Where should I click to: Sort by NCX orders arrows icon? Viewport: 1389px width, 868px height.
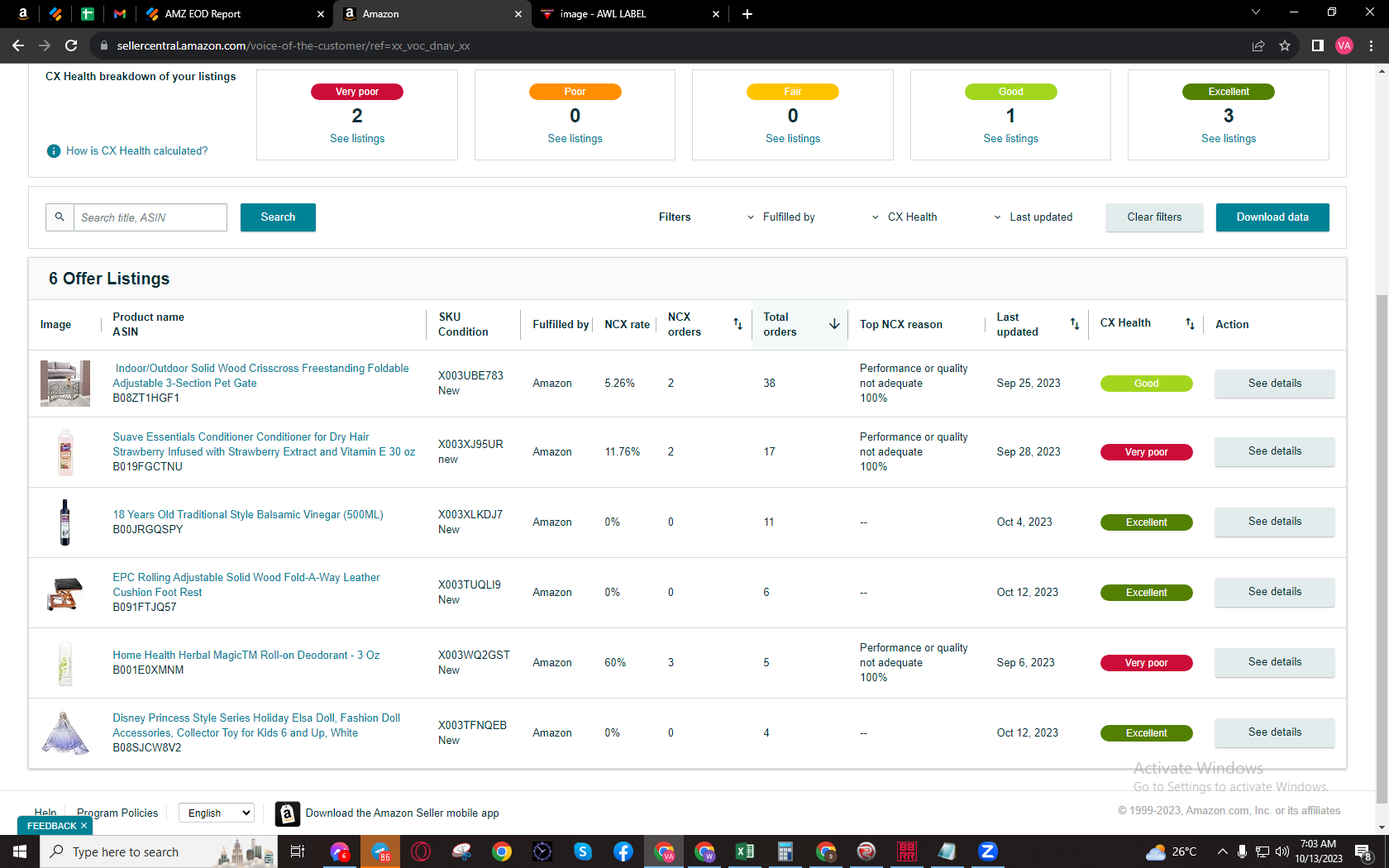pos(737,324)
